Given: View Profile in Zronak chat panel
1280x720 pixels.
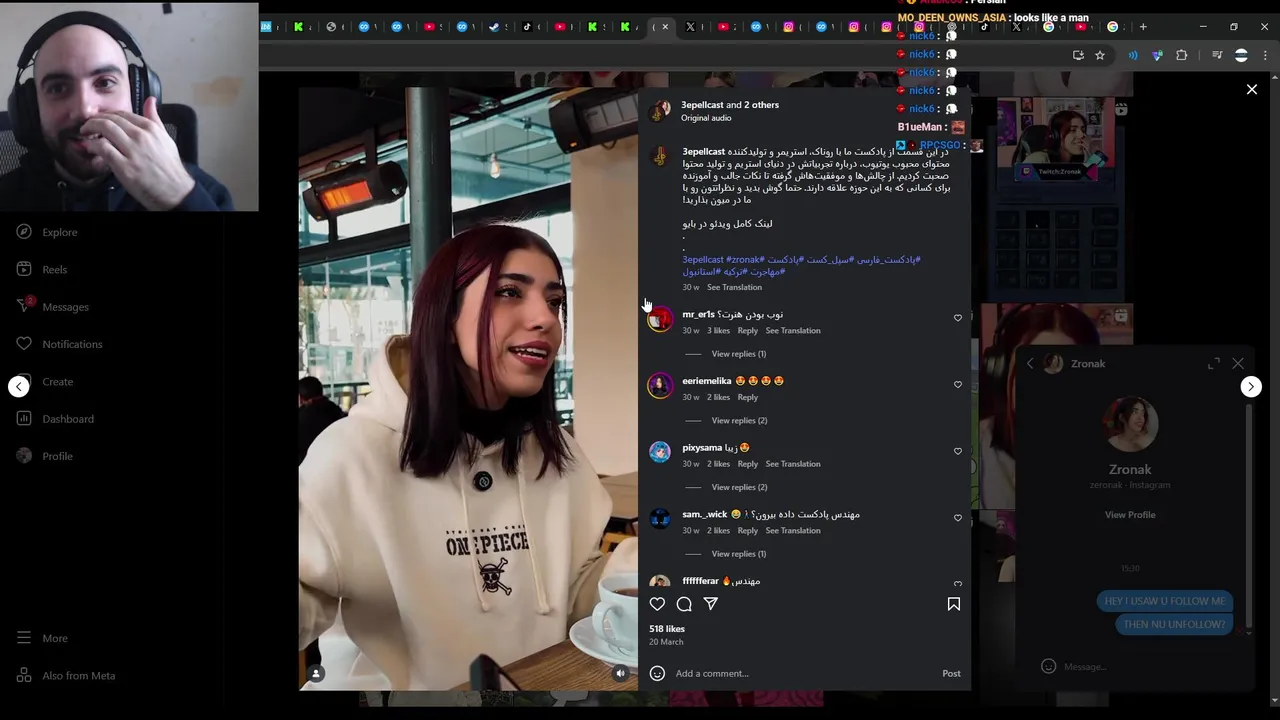Looking at the screenshot, I should click(1130, 515).
